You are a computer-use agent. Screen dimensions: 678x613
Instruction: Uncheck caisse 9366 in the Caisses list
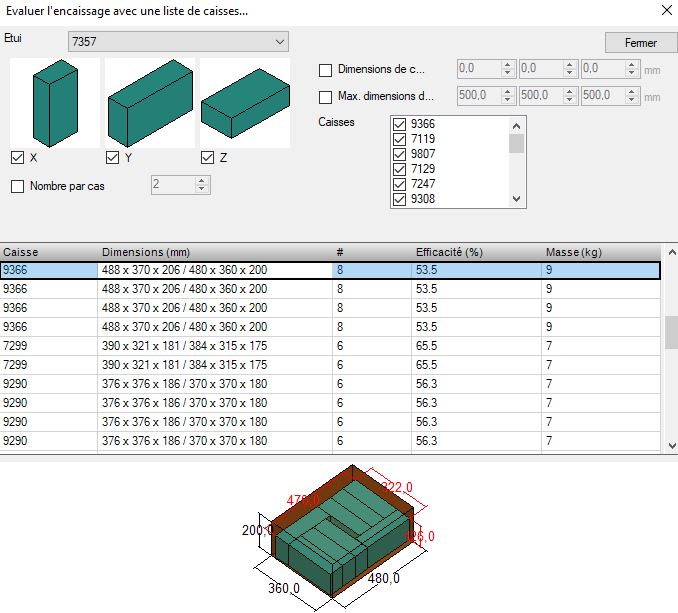(x=400, y=124)
